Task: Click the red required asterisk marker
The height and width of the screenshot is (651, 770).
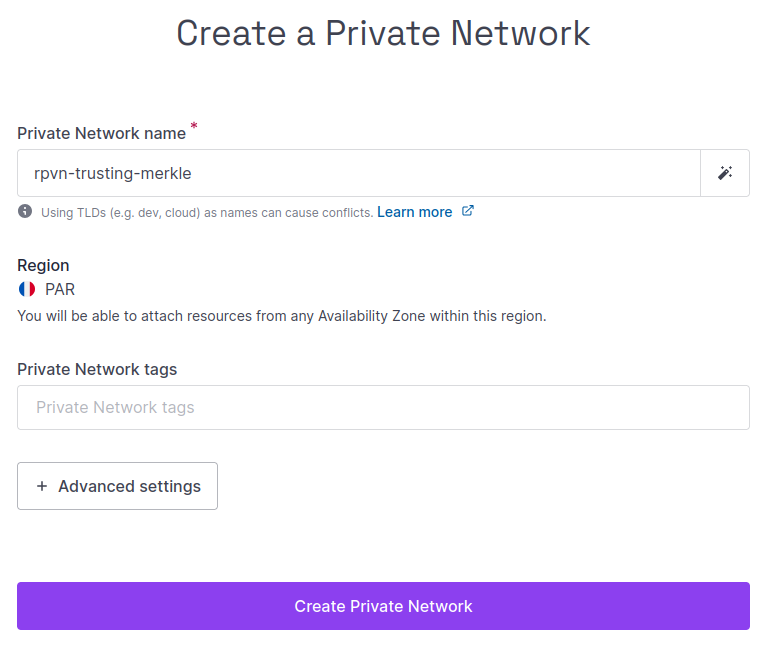Action: click(x=194, y=127)
